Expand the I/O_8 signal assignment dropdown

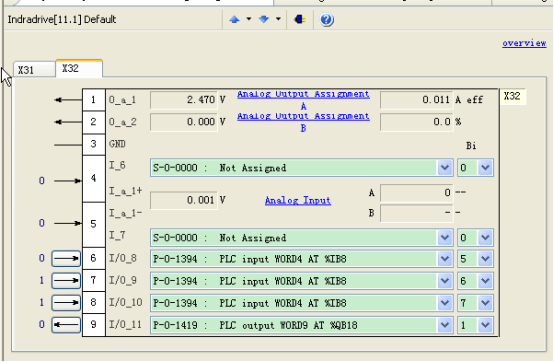click(x=445, y=259)
